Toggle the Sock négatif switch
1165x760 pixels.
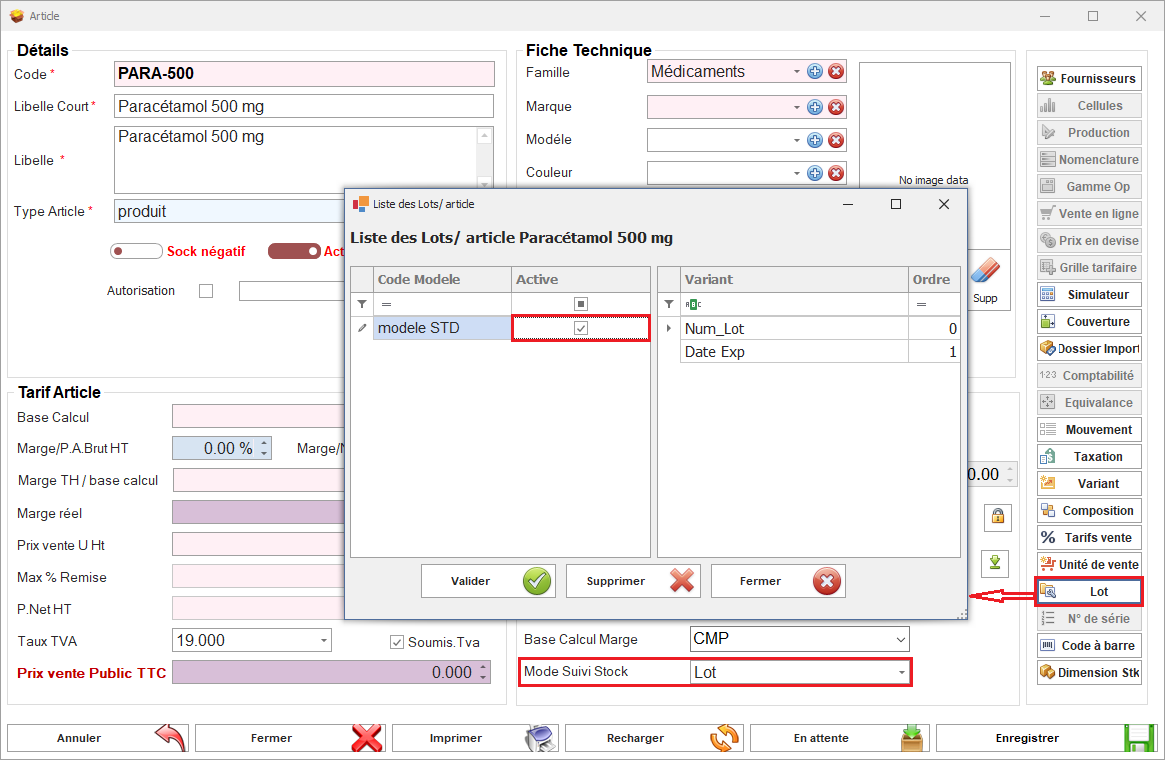(136, 252)
